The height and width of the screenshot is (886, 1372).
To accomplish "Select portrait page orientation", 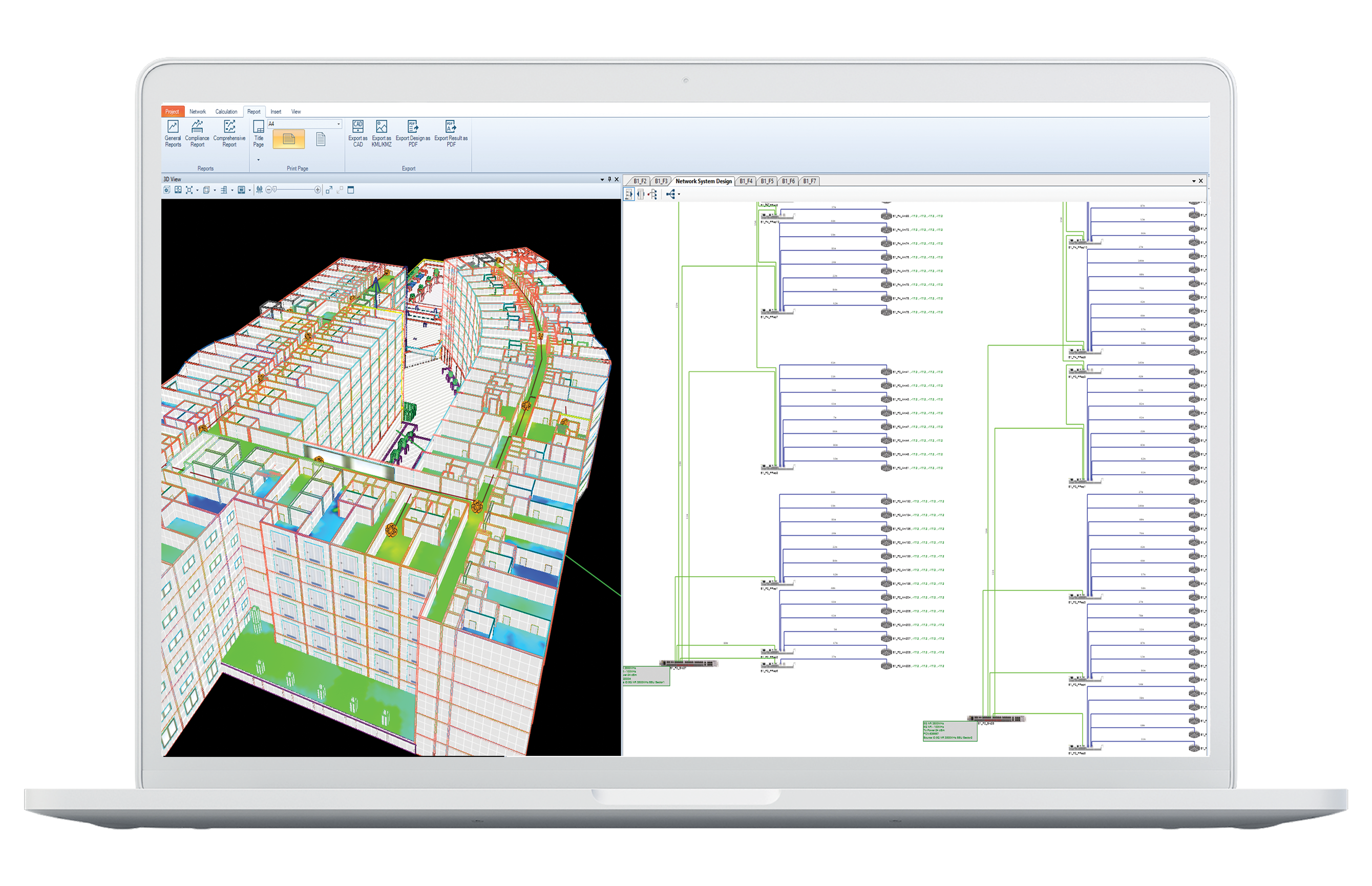I will pyautogui.click(x=321, y=139).
